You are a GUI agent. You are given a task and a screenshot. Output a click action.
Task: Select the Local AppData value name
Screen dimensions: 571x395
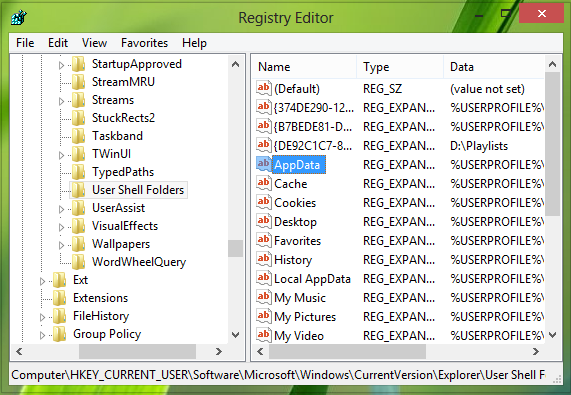click(312, 279)
